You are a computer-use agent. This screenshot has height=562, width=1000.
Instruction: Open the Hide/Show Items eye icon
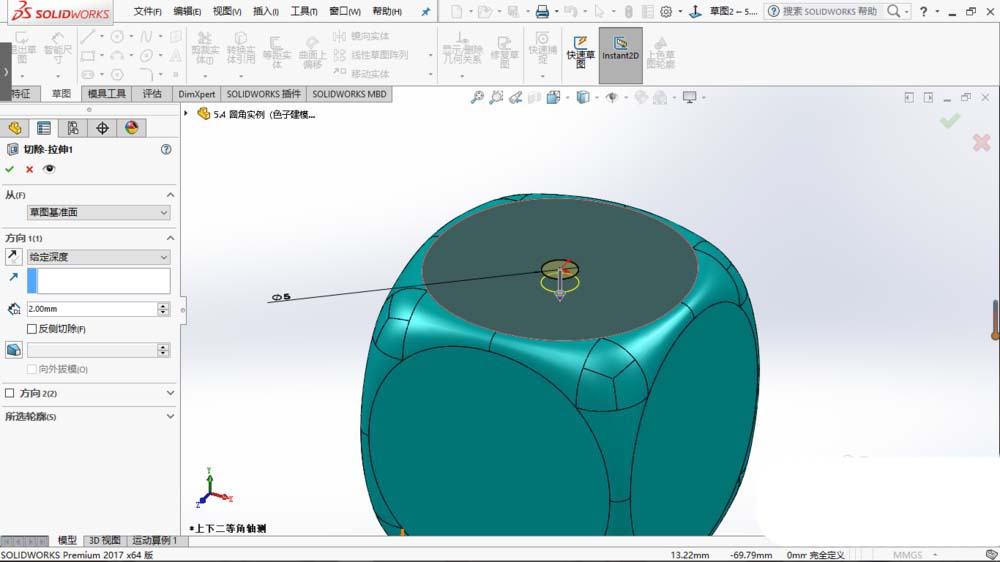click(612, 97)
